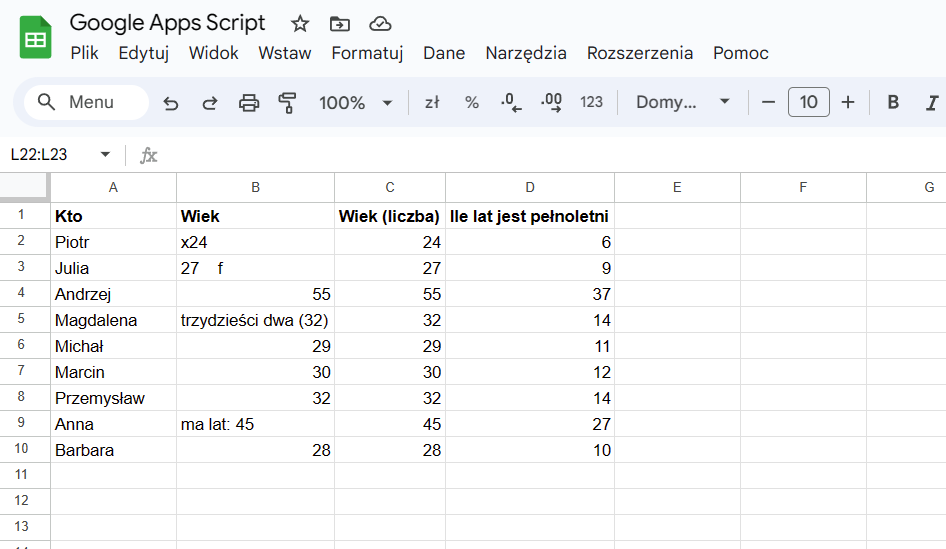
Task: Select column B header
Action: coord(256,188)
